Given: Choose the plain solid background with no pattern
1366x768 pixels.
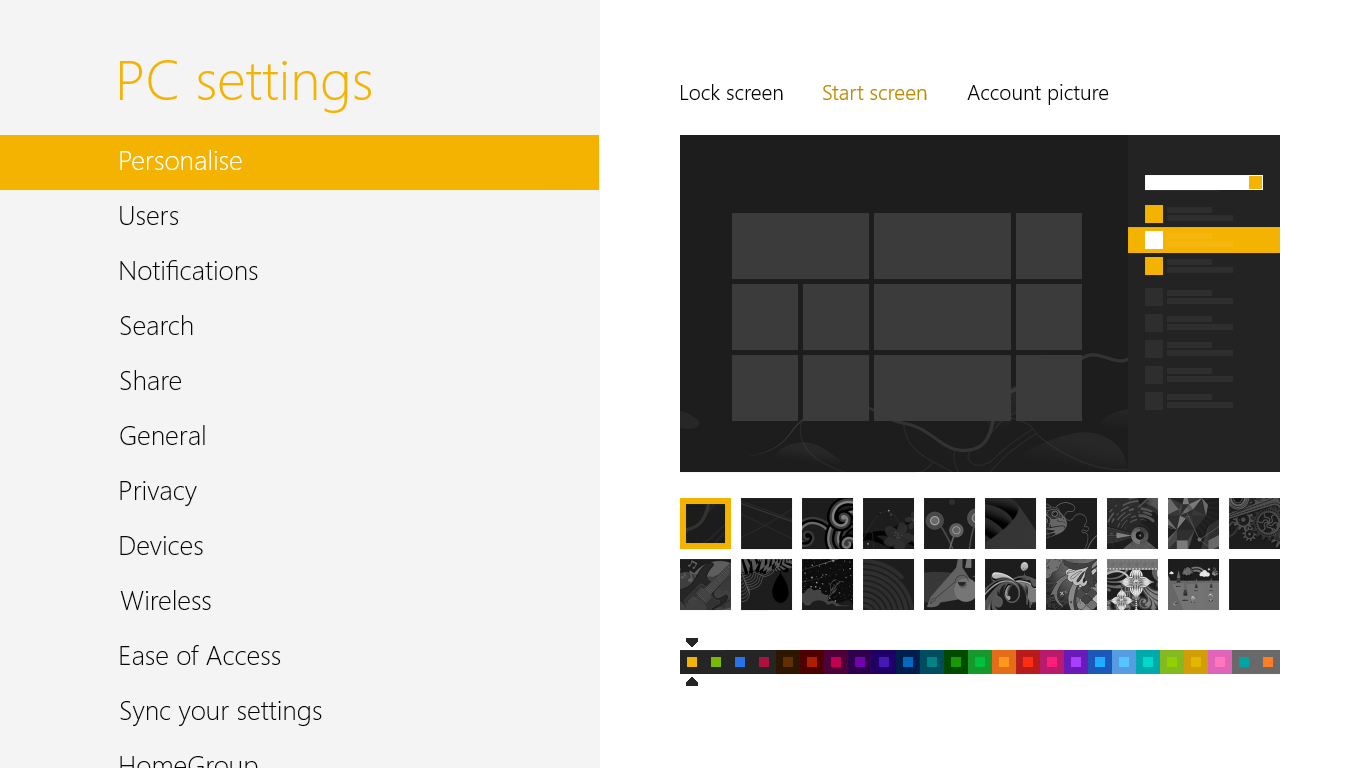Looking at the screenshot, I should click(1254, 584).
